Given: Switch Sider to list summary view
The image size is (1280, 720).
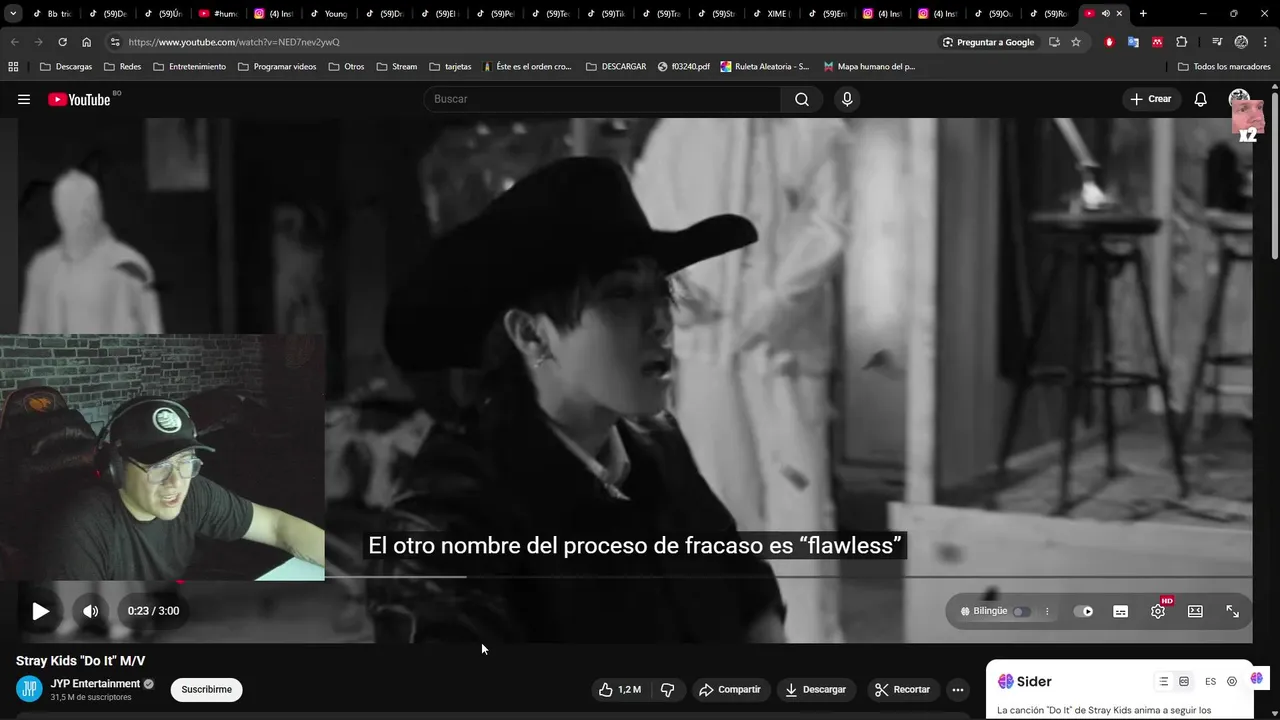Looking at the screenshot, I should 1164,681.
